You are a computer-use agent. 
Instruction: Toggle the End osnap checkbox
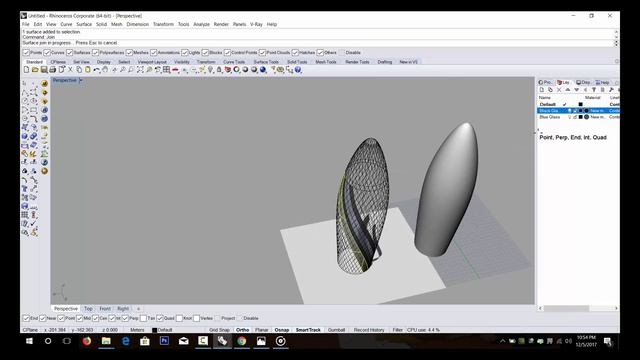[26, 318]
